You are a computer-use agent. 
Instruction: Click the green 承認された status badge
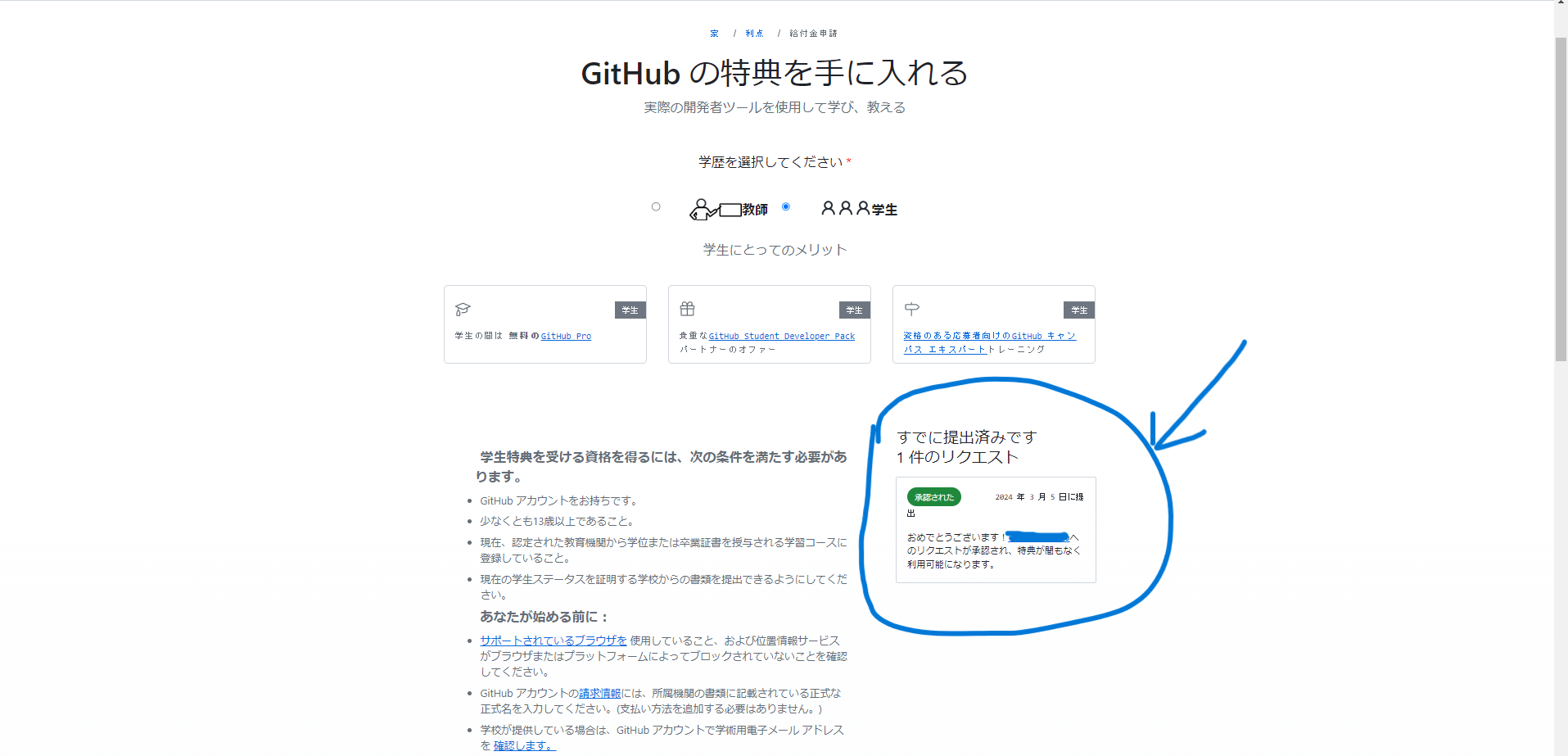coord(933,497)
